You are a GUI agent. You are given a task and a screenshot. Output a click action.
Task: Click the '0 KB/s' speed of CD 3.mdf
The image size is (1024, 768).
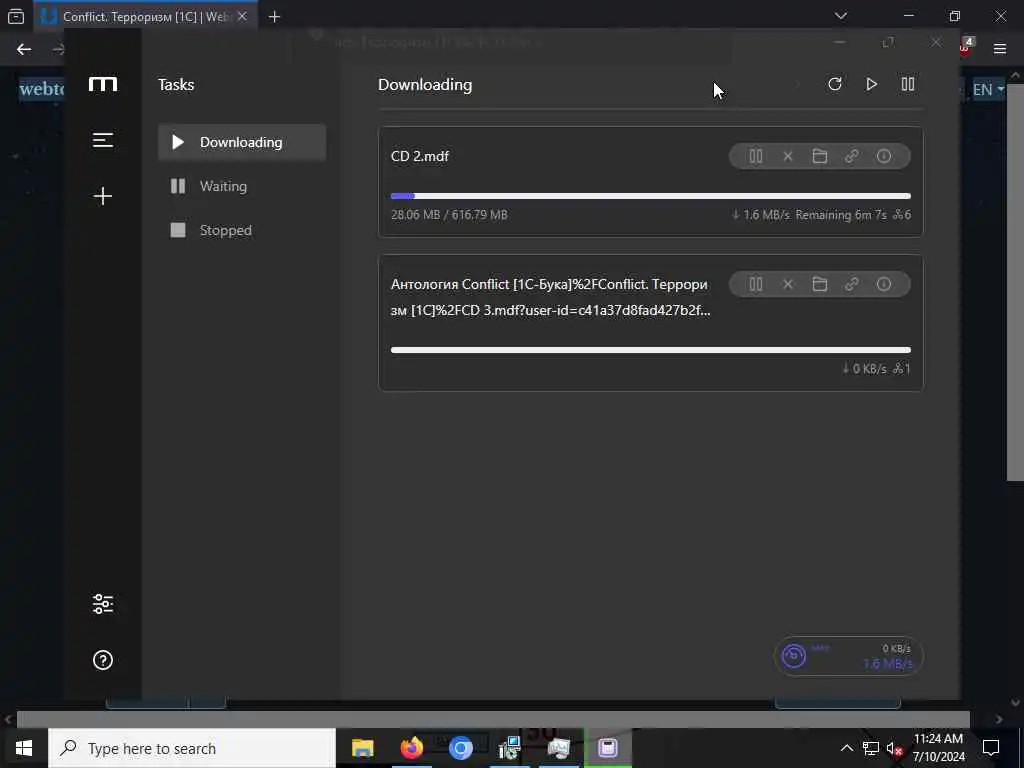869,369
